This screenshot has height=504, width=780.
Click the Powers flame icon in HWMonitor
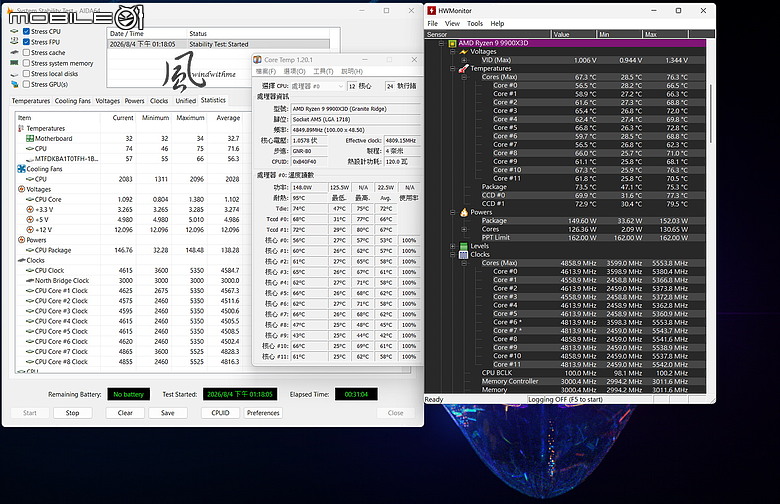[x=464, y=212]
